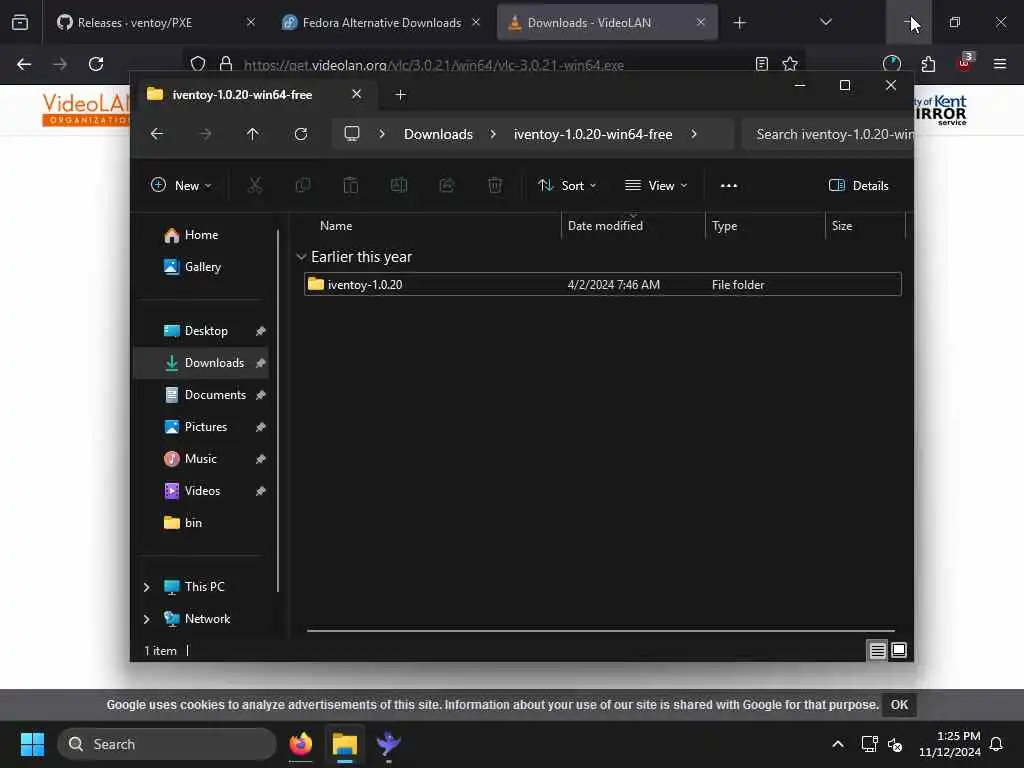Go back in File Explorer
Image resolution: width=1024 pixels, height=768 pixels.
(x=157, y=134)
